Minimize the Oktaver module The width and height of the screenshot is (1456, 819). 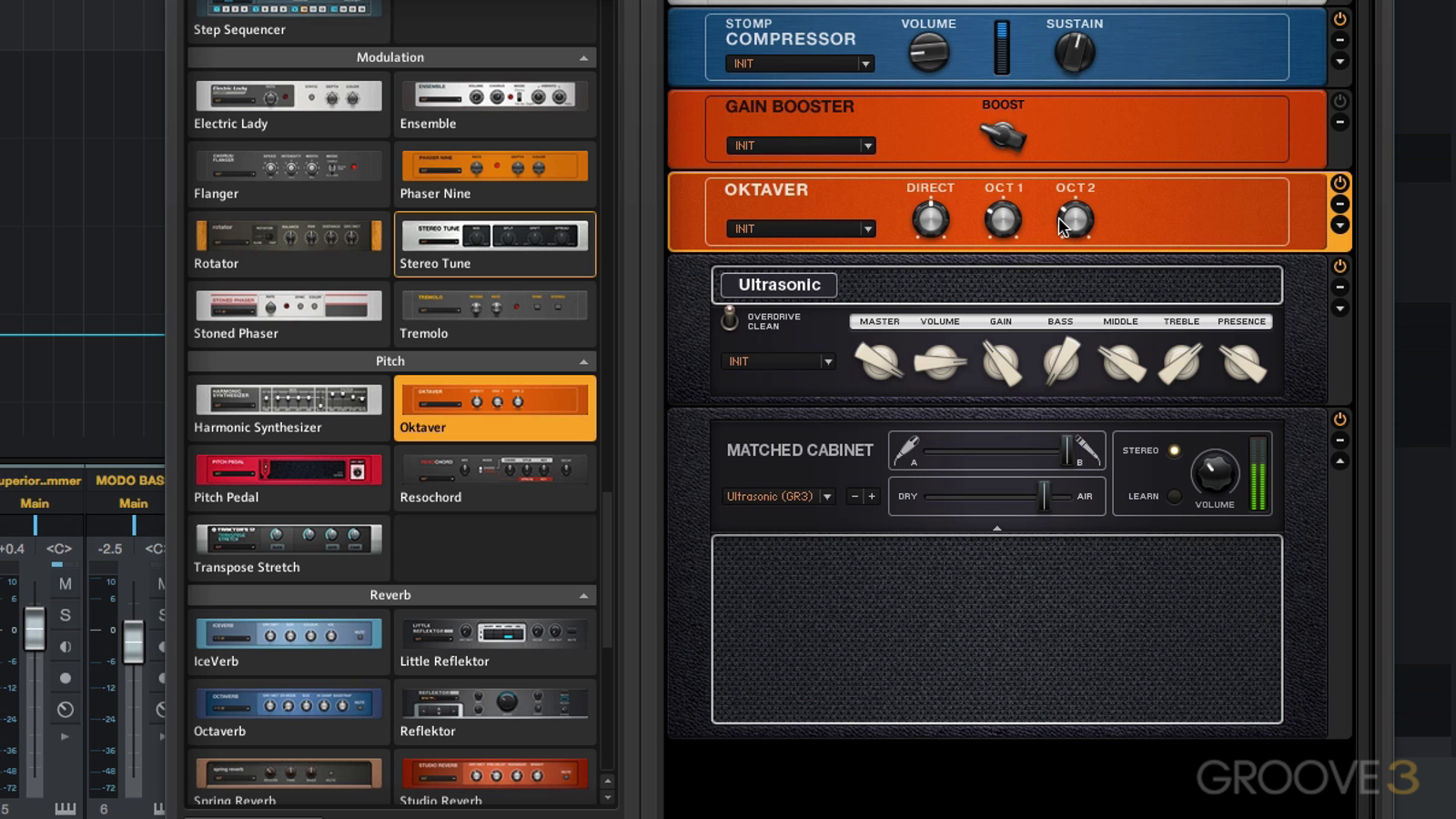1340,204
